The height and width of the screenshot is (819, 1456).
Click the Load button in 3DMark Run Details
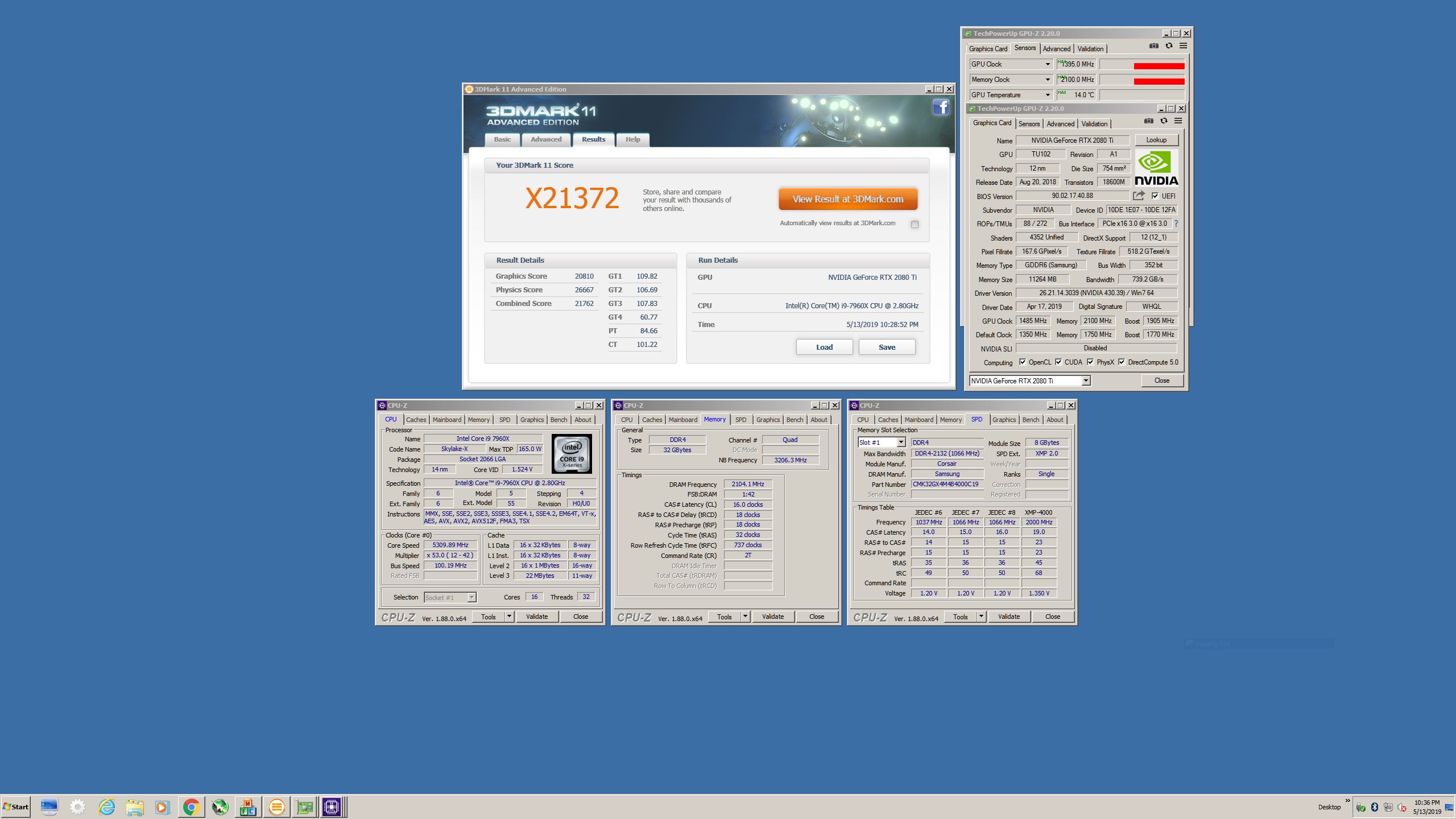[824, 347]
